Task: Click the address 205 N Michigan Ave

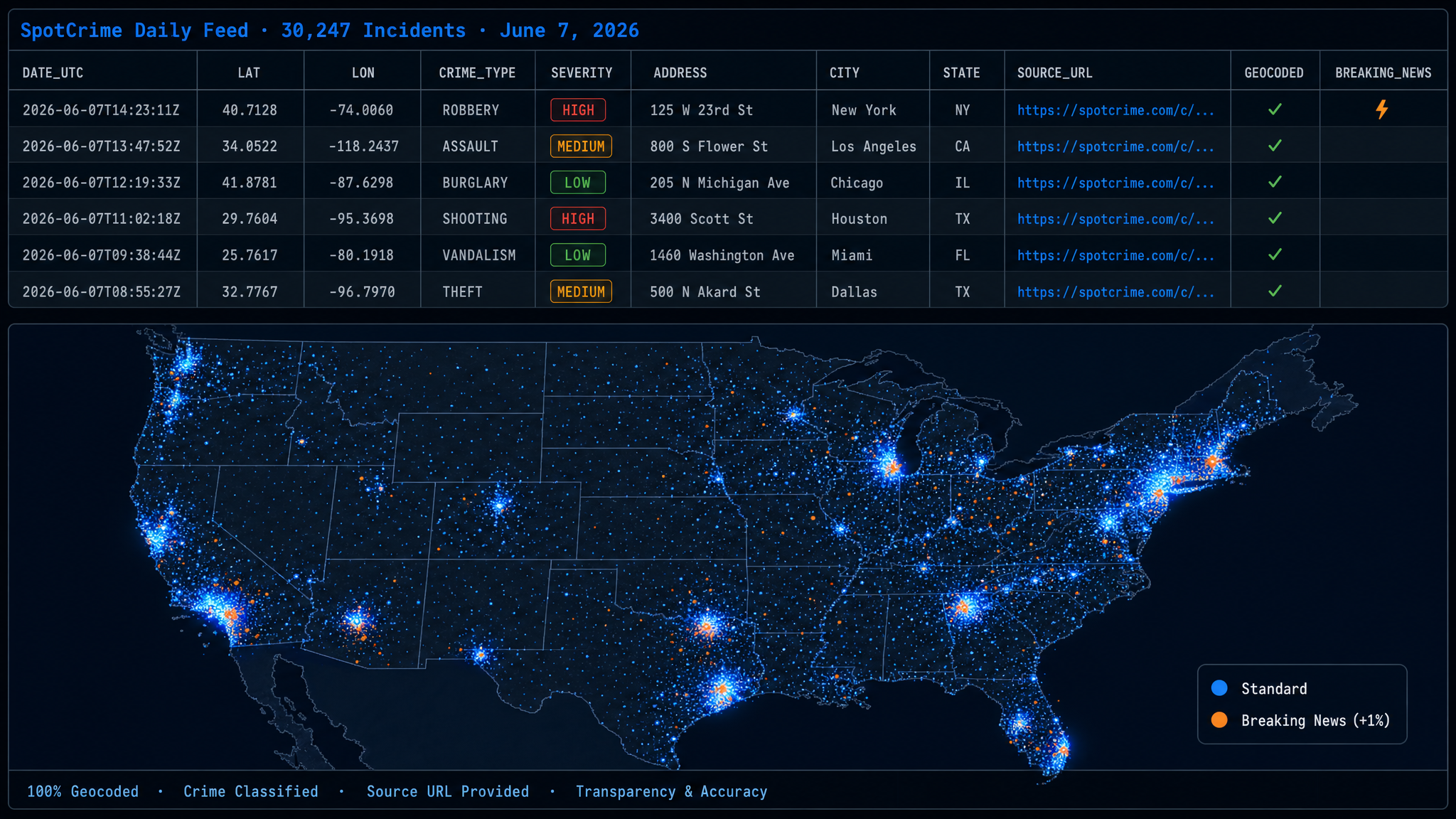Action: 719,183
